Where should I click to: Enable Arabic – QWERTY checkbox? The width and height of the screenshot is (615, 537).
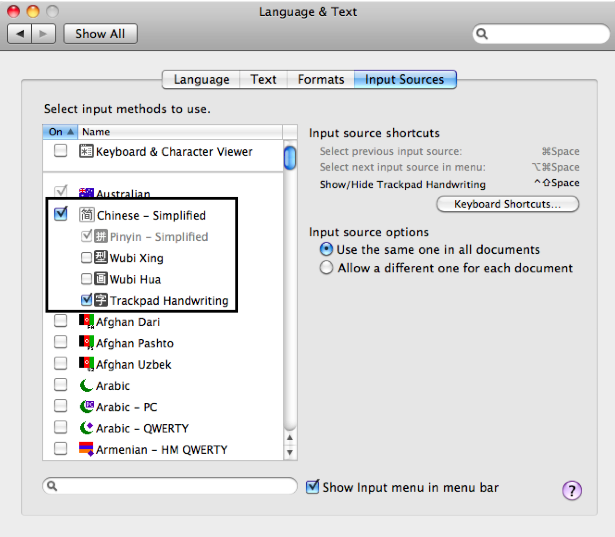60,427
